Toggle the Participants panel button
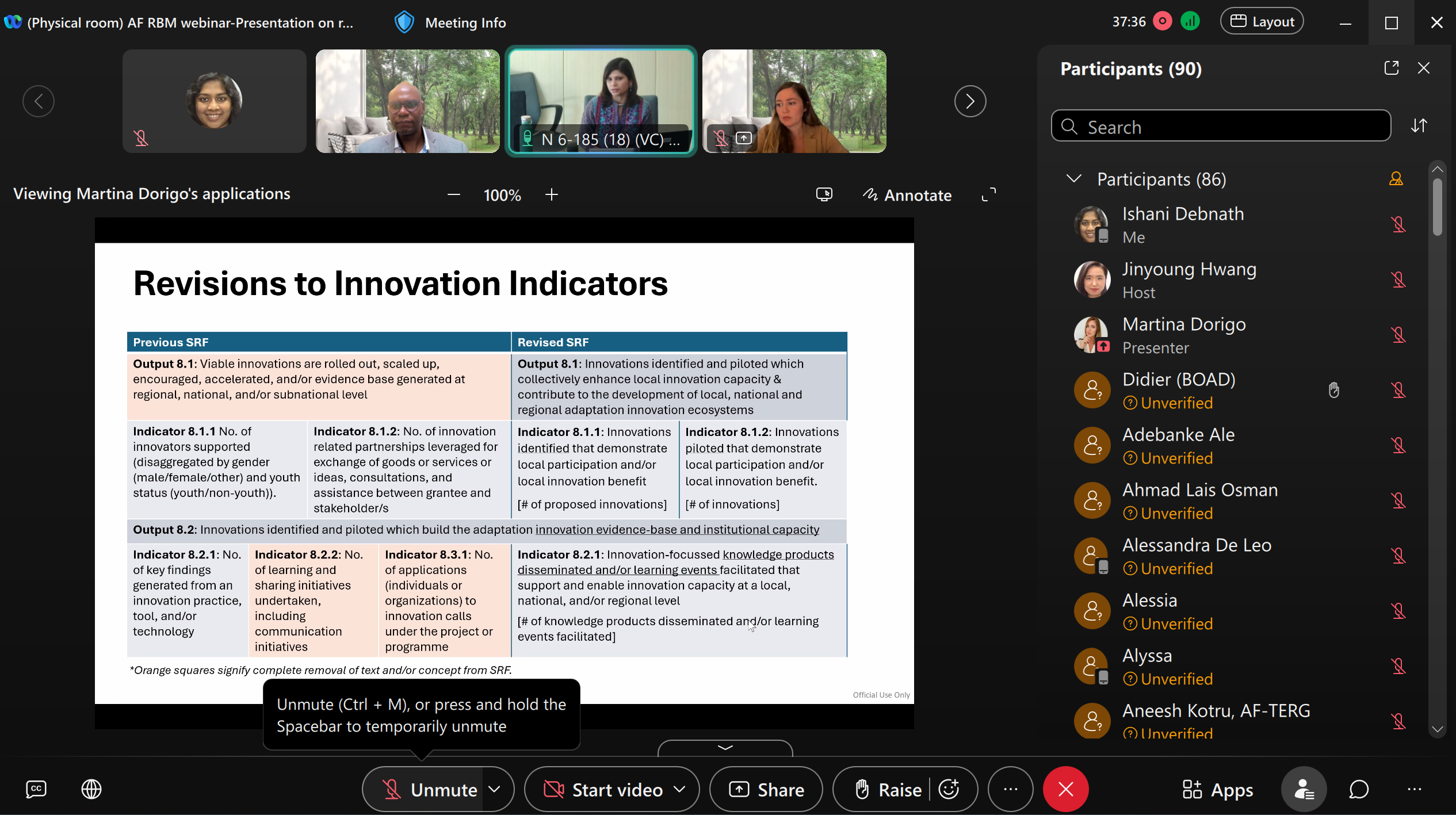Viewport: 1456px width, 815px height. coord(1304,789)
